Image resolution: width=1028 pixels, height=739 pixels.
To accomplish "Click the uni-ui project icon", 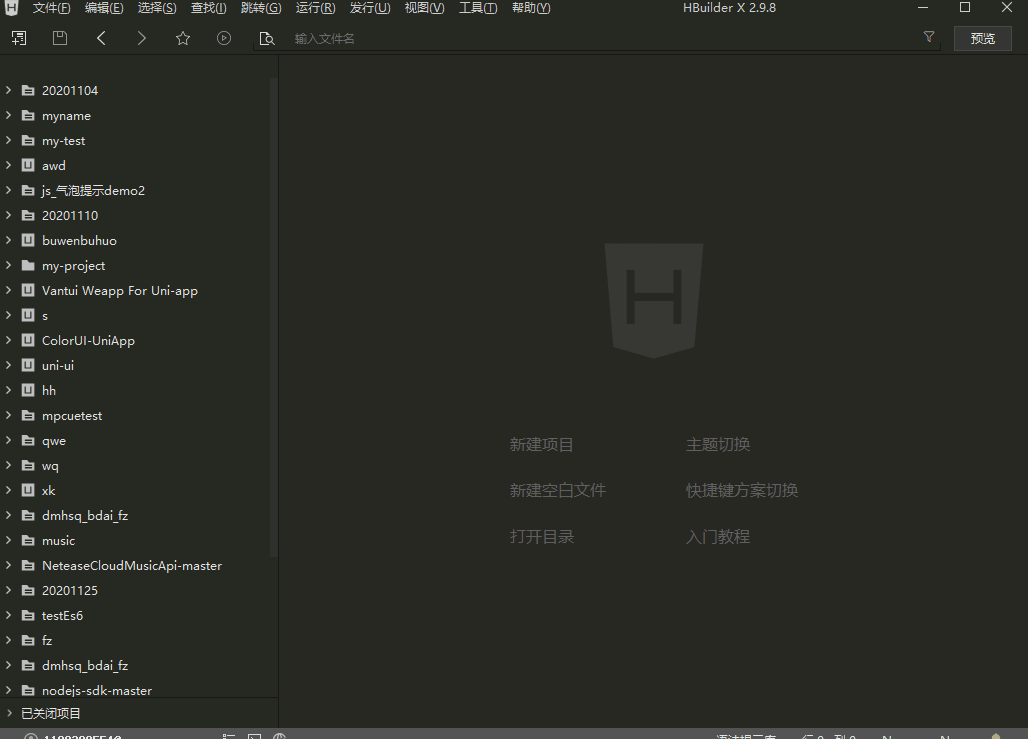I will (28, 365).
